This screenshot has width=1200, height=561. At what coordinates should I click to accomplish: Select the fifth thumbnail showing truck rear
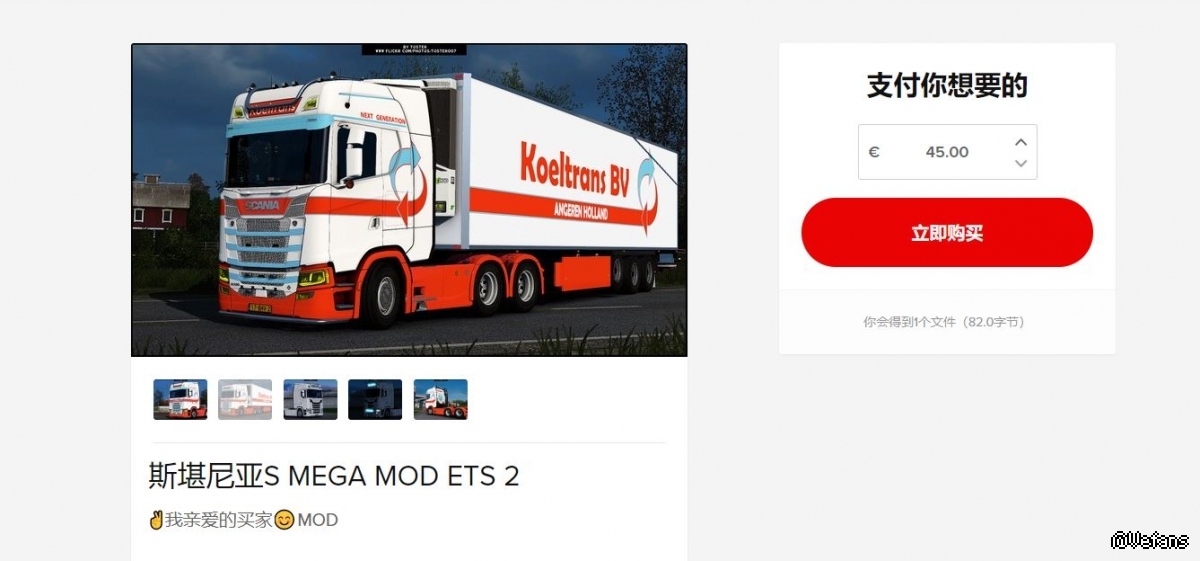coord(440,399)
